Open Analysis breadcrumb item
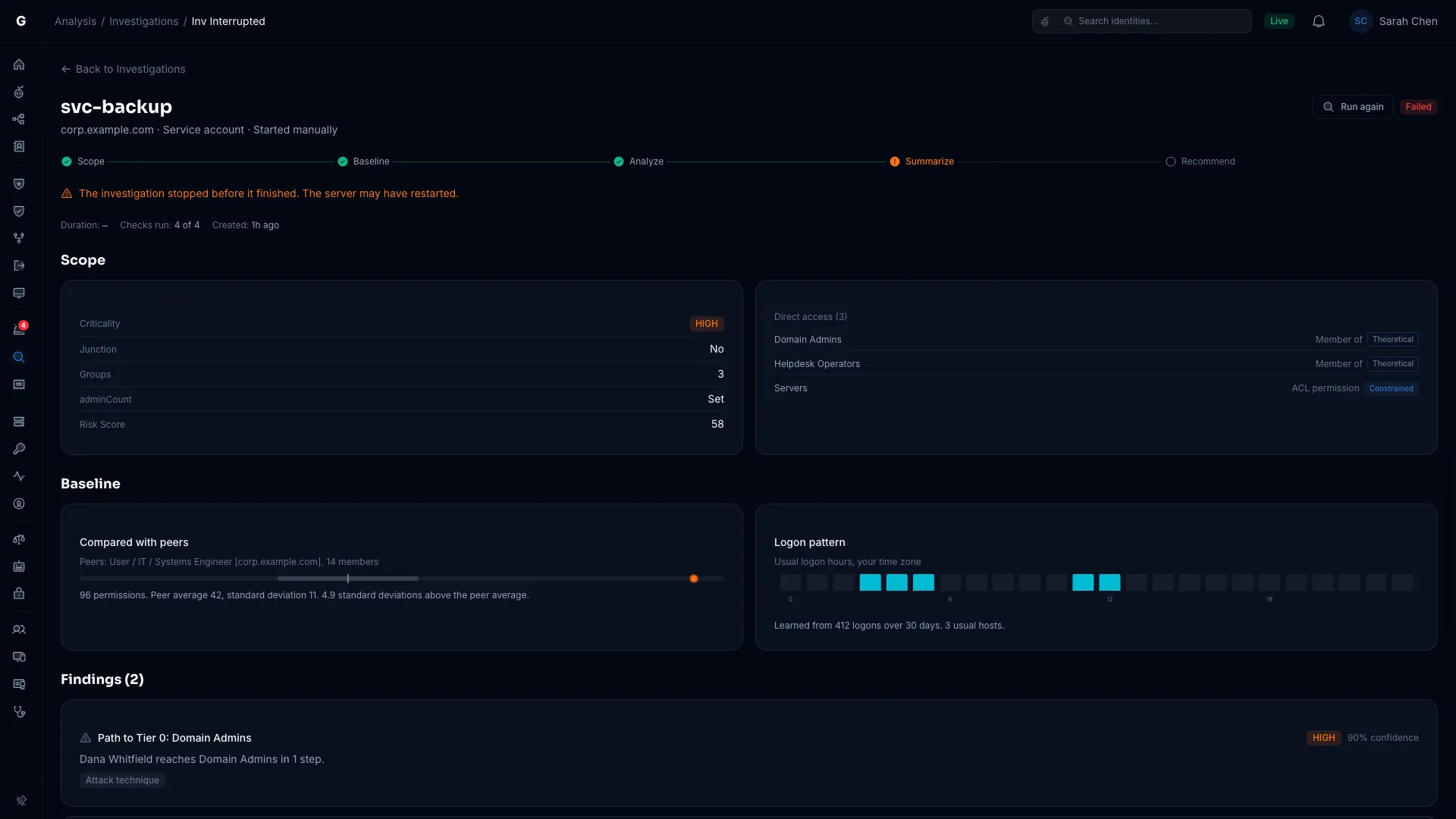The height and width of the screenshot is (819, 1456). (75, 21)
